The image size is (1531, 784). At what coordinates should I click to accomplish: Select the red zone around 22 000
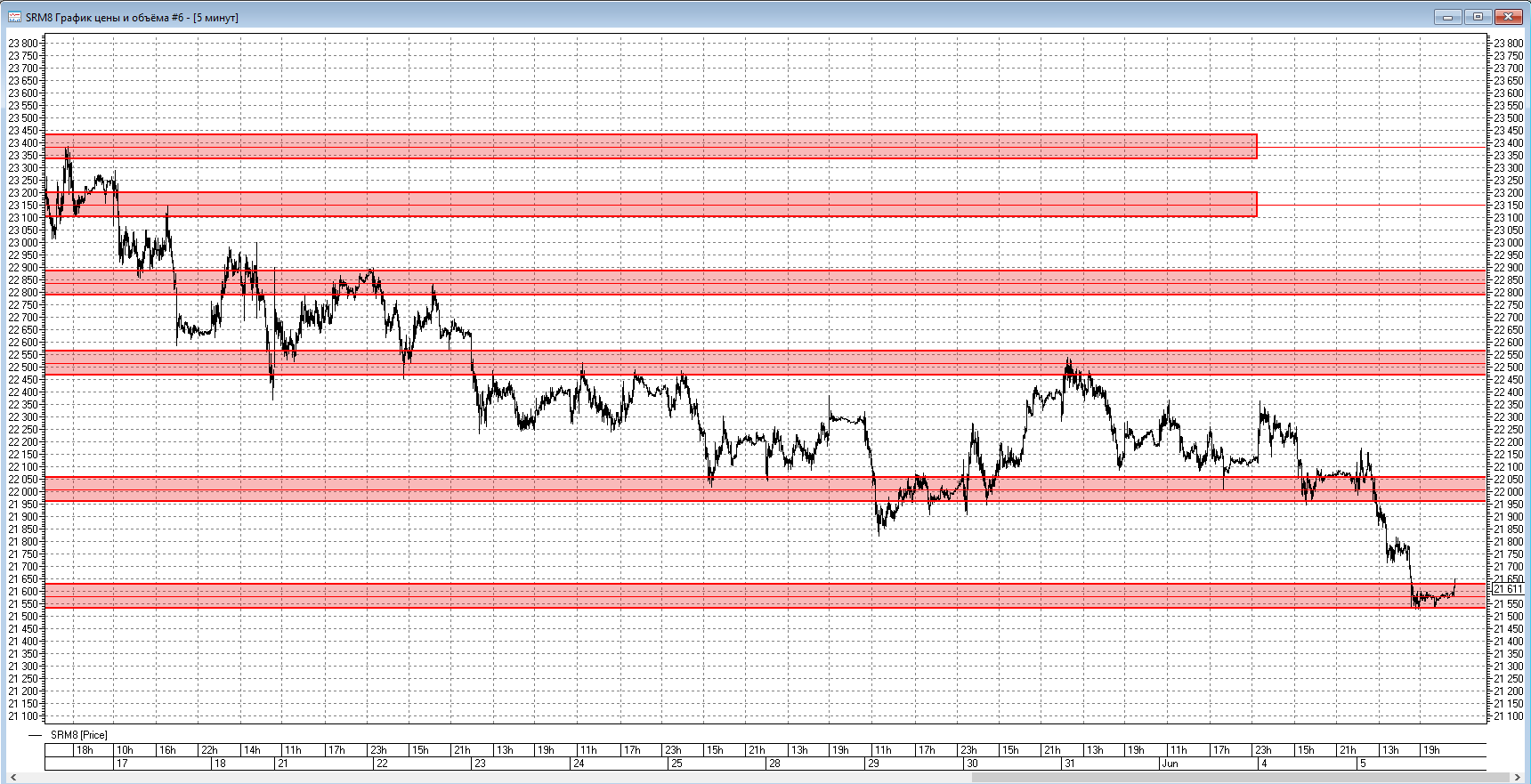click(x=765, y=489)
